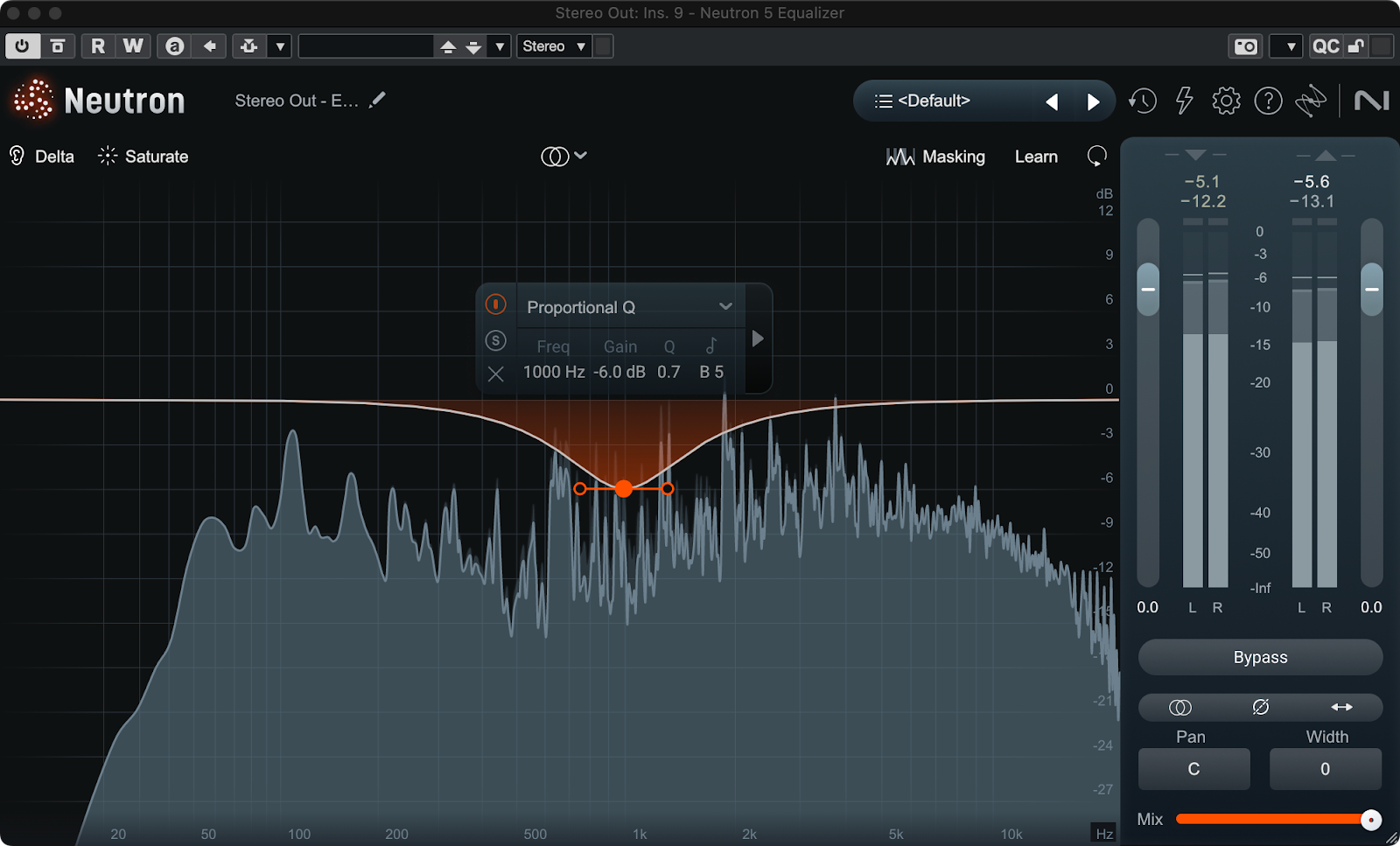
Task: Remove the band with the X icon
Action: pyautogui.click(x=495, y=374)
